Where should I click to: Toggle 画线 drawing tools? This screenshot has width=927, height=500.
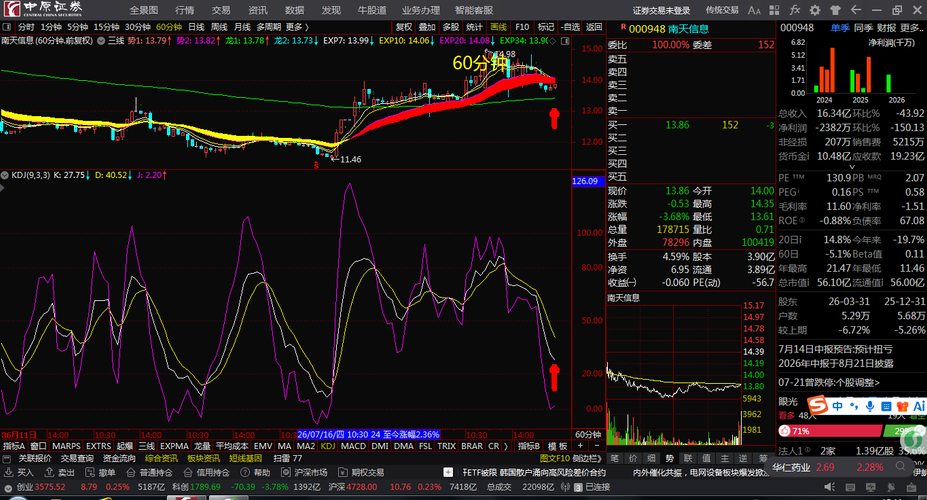(x=498, y=27)
